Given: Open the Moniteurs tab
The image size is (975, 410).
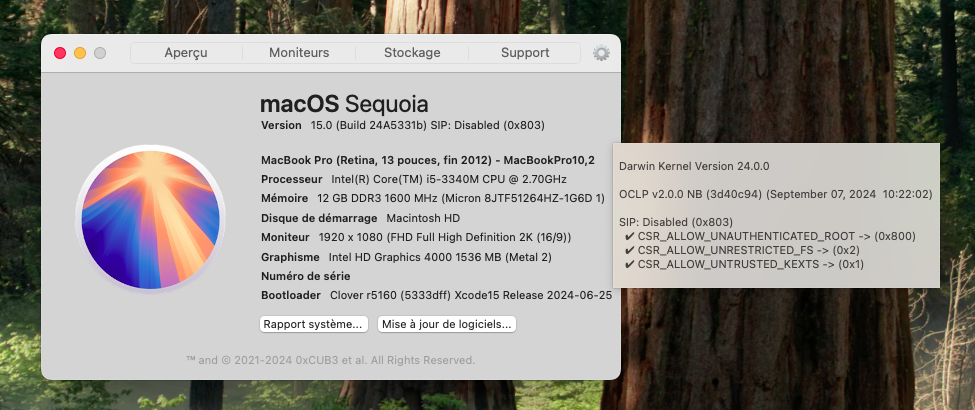Looking at the screenshot, I should click(x=299, y=53).
